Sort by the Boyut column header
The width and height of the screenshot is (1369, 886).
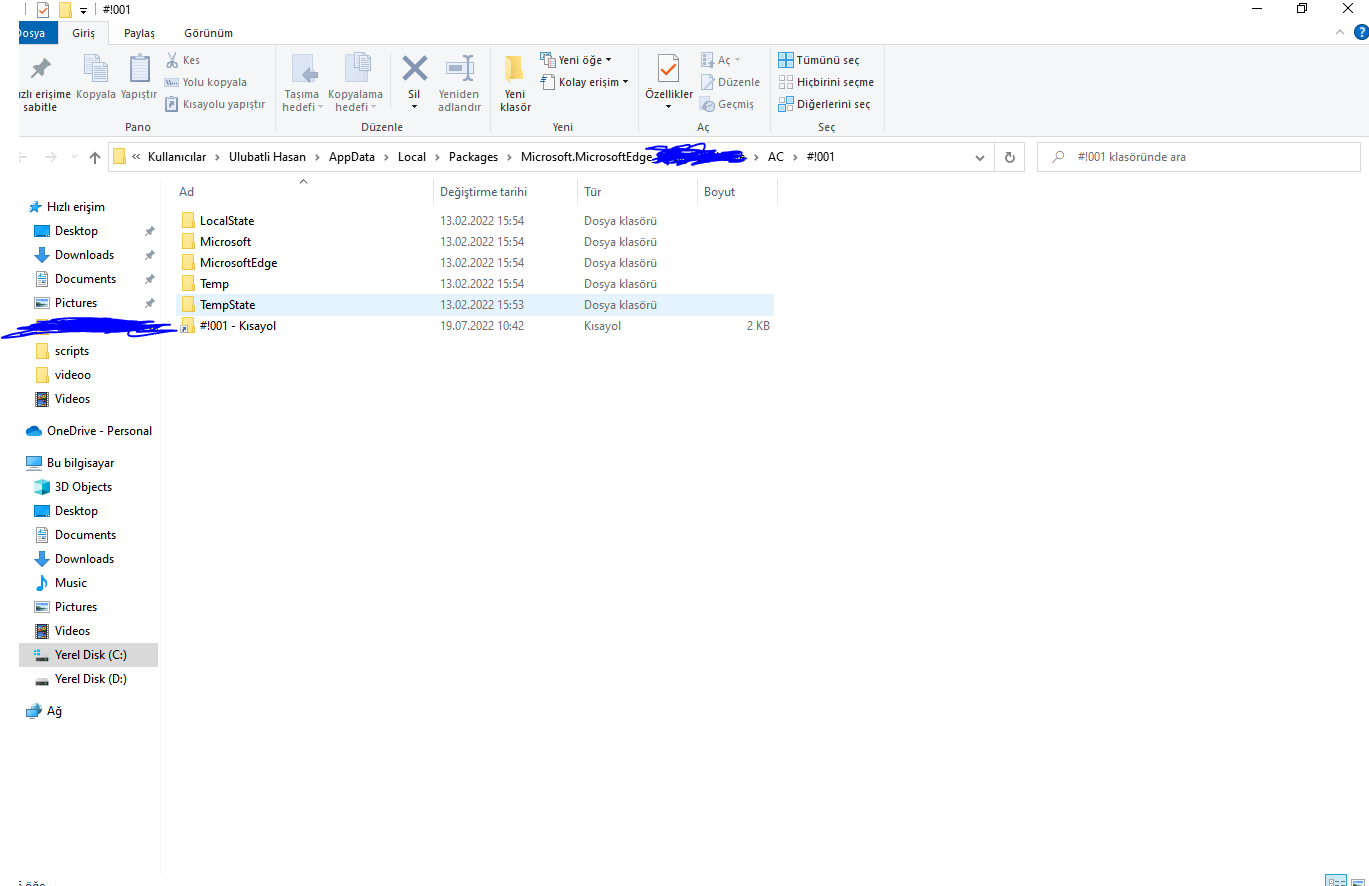coord(720,192)
